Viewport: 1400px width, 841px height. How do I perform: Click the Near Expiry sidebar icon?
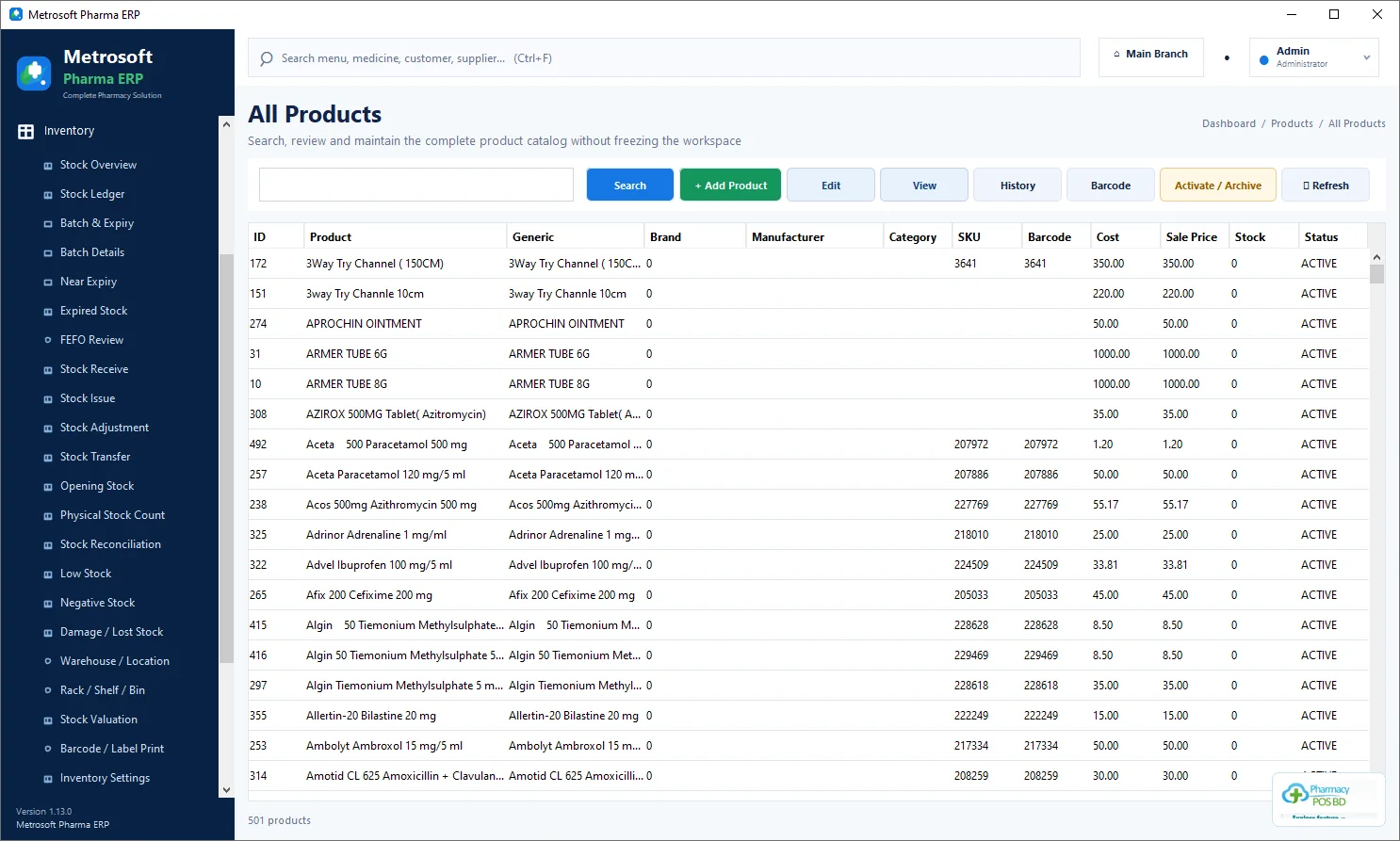(x=48, y=283)
